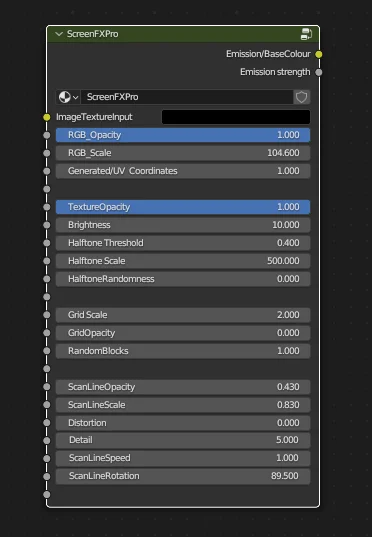Click the ScanLineRotation value field
This screenshot has height=537, width=372.
pyautogui.click(x=183, y=476)
